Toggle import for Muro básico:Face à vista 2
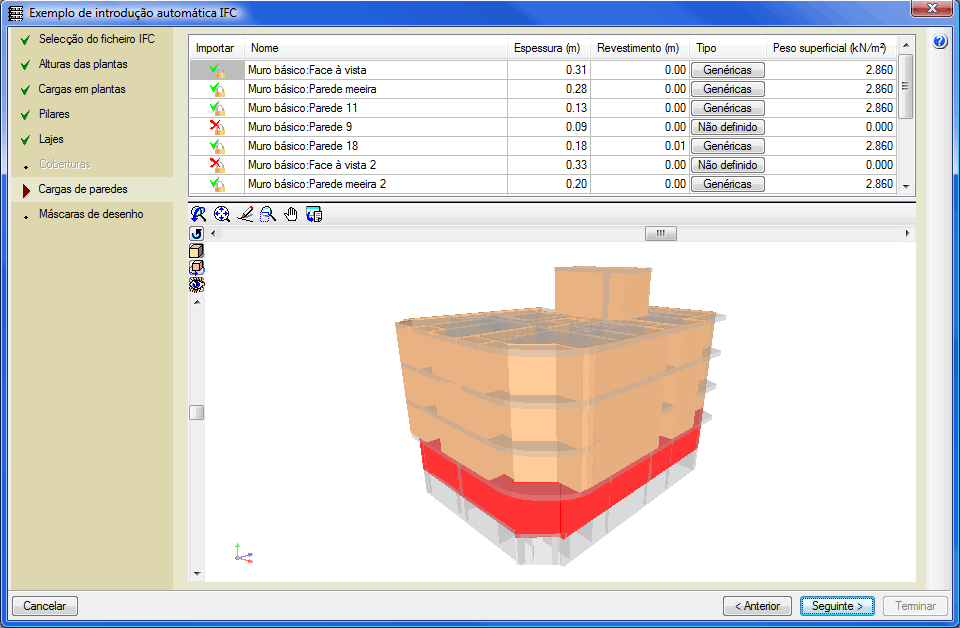The width and height of the screenshot is (960, 628). click(217, 165)
